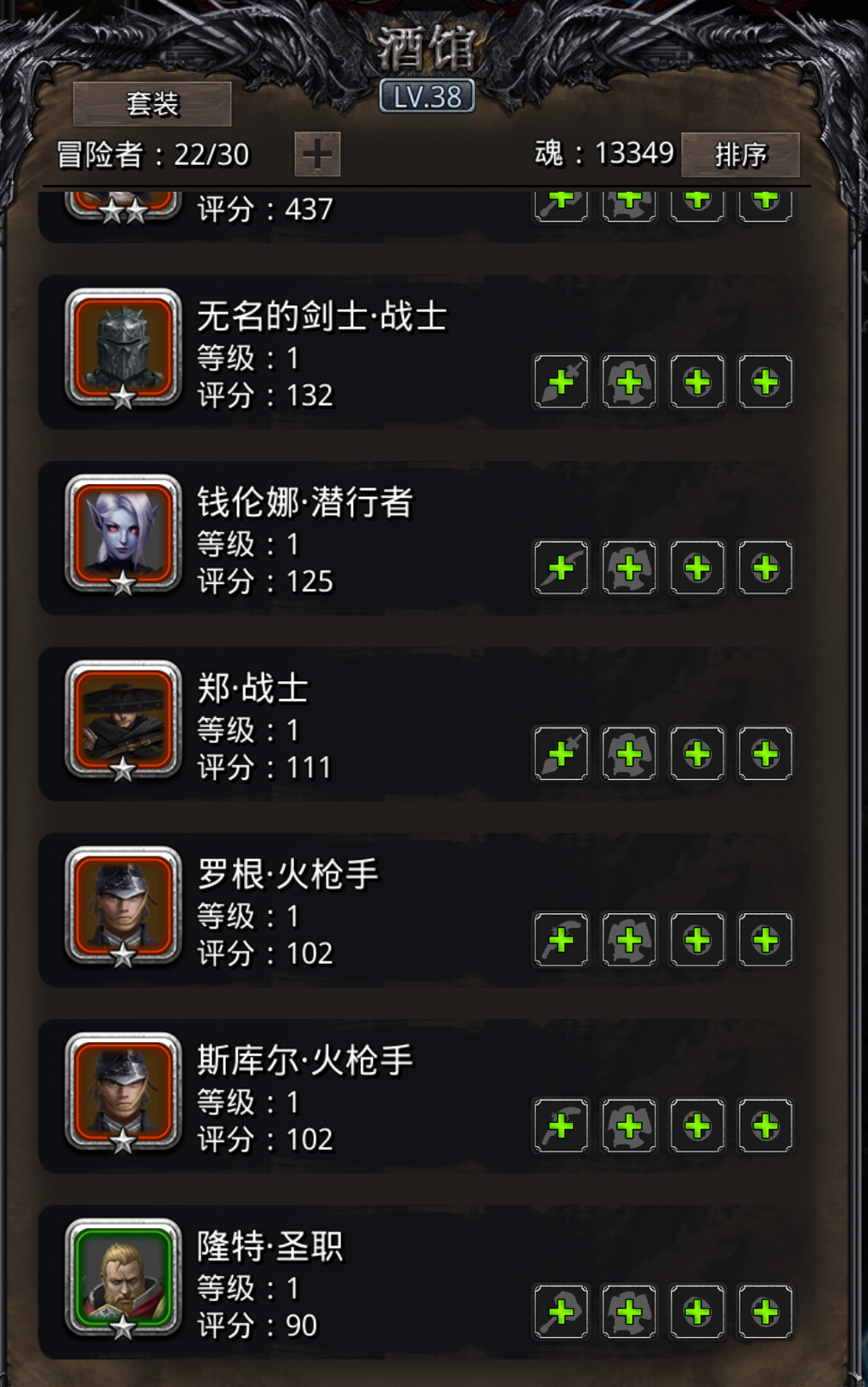Add armor slot for 郑·战士
This screenshot has width=868, height=1387.
629,754
